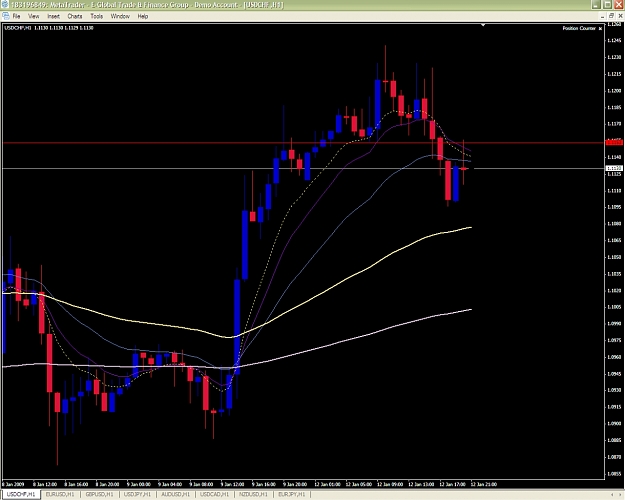The image size is (625, 500).
Task: Click the white current bid price label
Action: (613, 169)
